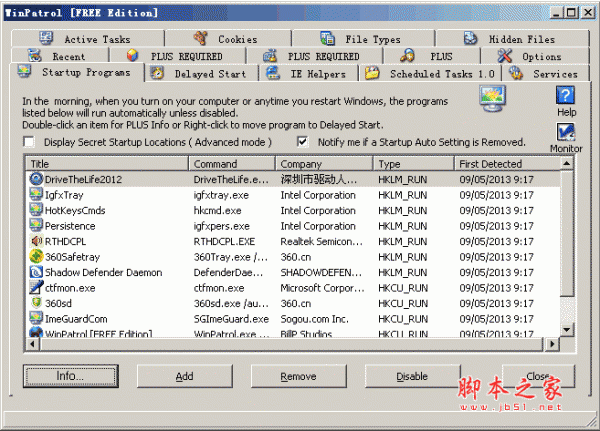Open the Monitor icon
The height and width of the screenshot is (431, 600).
566,132
